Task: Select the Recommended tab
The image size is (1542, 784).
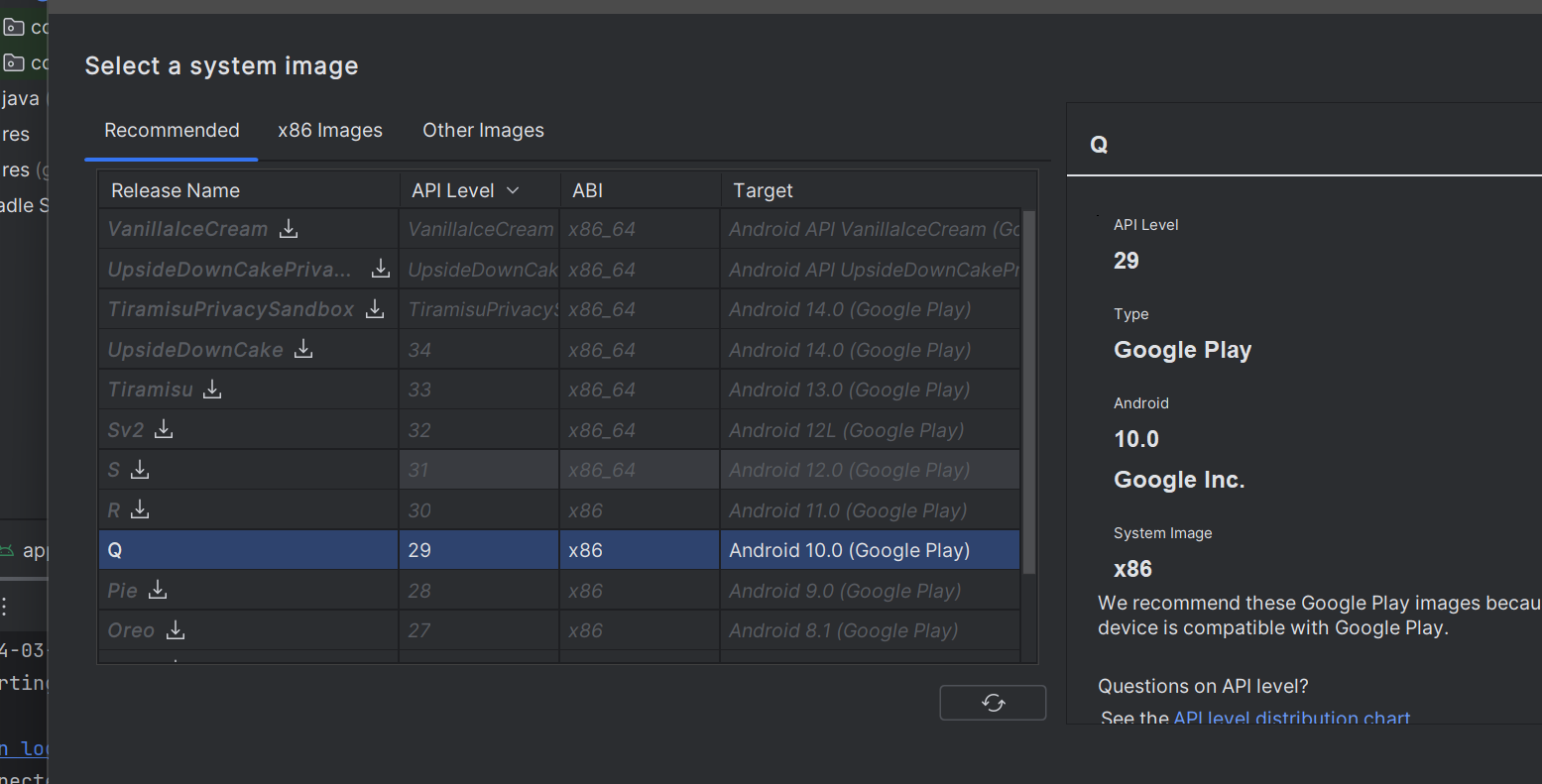Action: (172, 131)
